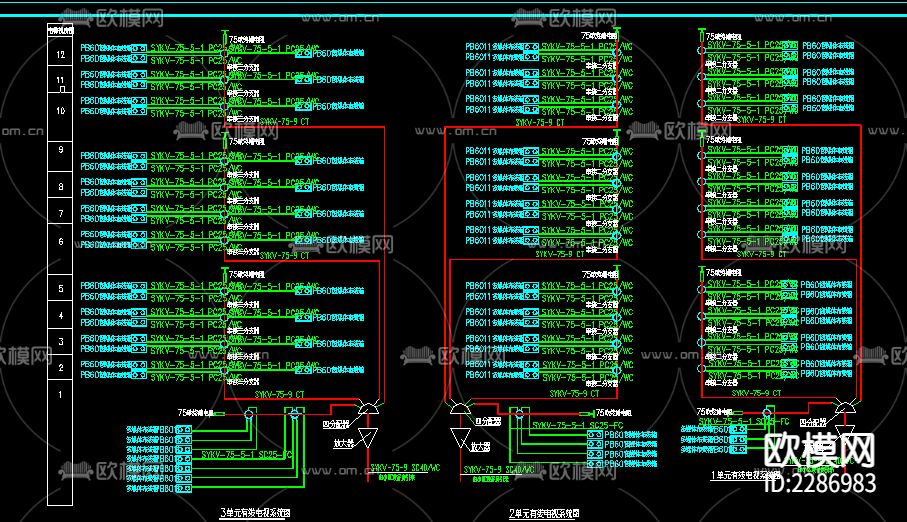This screenshot has width=907, height=522.
Task: Click the header cell atop the floor number column
Action: (x=60, y=30)
